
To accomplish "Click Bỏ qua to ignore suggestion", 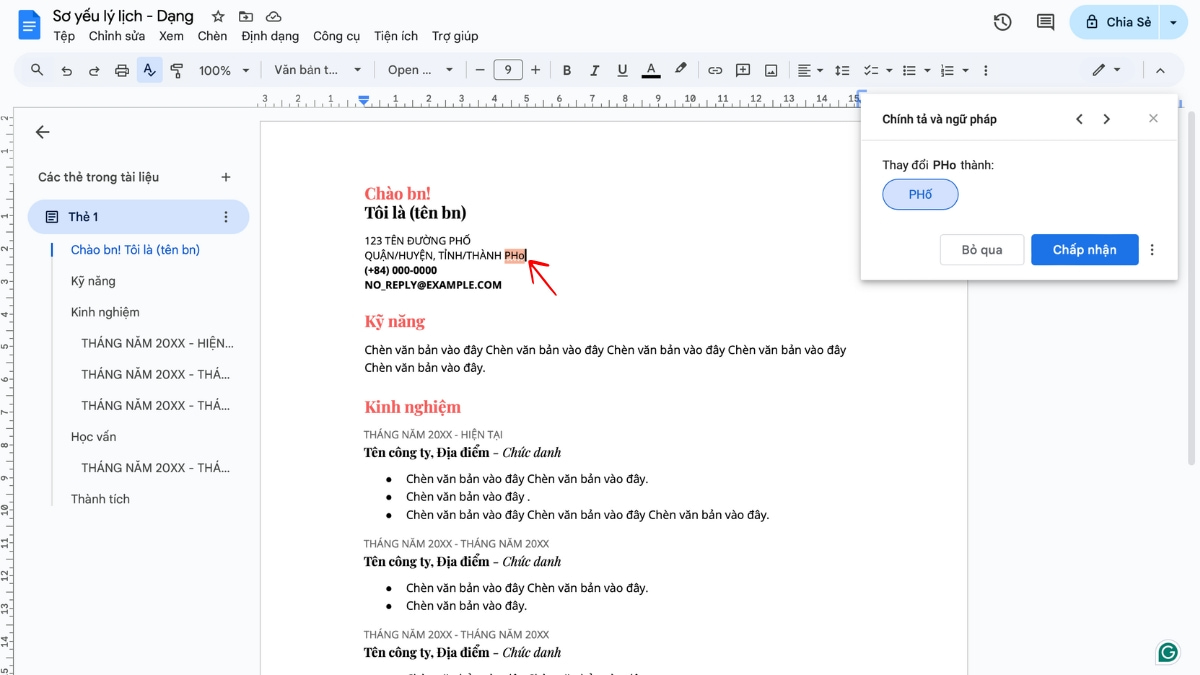I will 982,250.
